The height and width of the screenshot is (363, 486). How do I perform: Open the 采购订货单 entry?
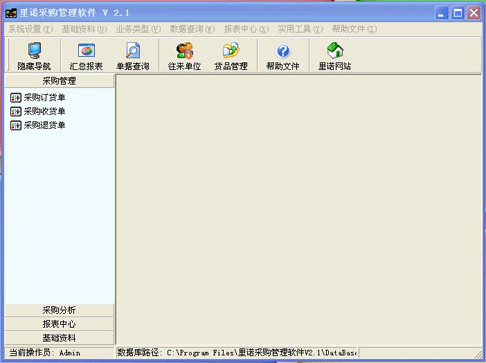tap(44, 98)
